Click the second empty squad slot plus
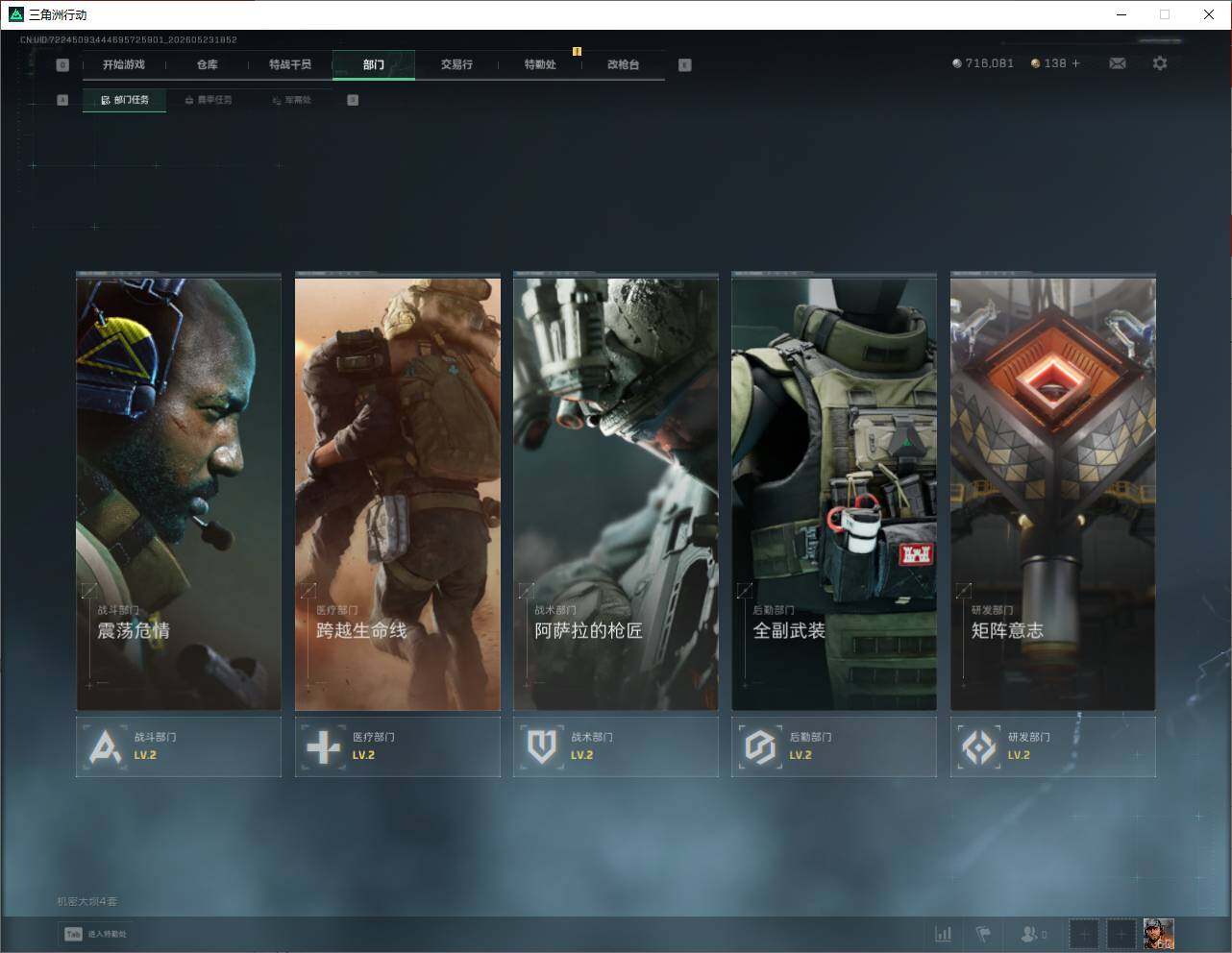Screen dimensions: 1232x953 (1121, 934)
